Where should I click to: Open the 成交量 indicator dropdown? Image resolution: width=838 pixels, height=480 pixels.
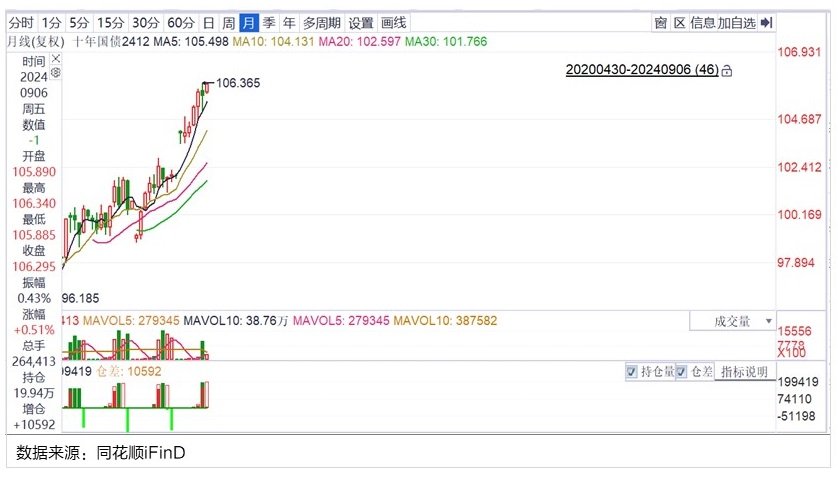pyautogui.click(x=732, y=321)
